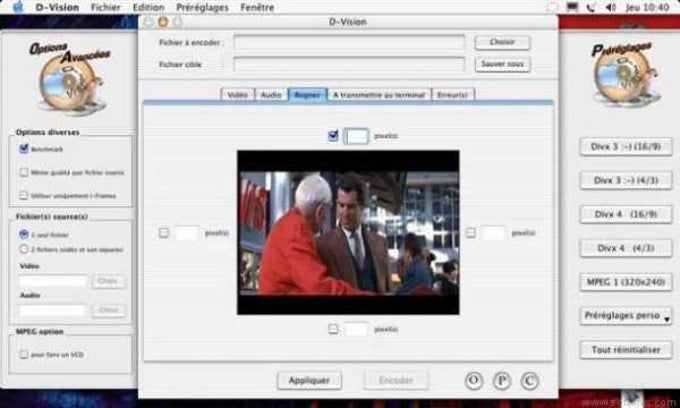The height and width of the screenshot is (408, 680).
Task: Click the Fichier à encoder field
Action: [x=349, y=42]
